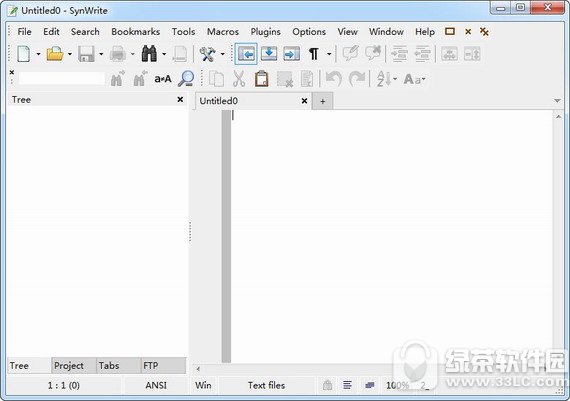Click the greyed sync-scroll horizontal icon
This screenshot has height=401, width=570.
pyautogui.click(x=449, y=54)
